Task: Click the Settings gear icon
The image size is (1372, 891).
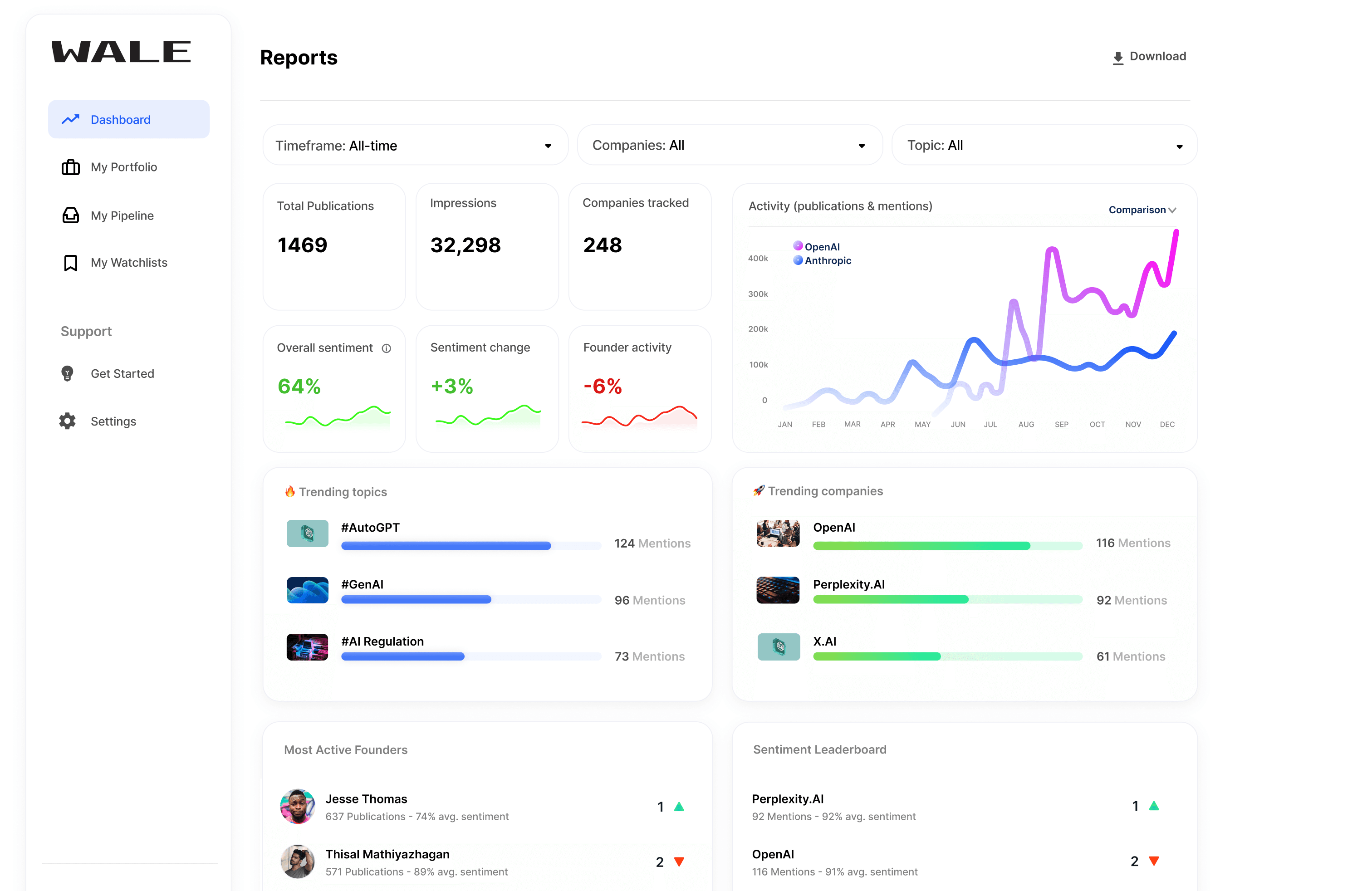Action: coord(68,421)
